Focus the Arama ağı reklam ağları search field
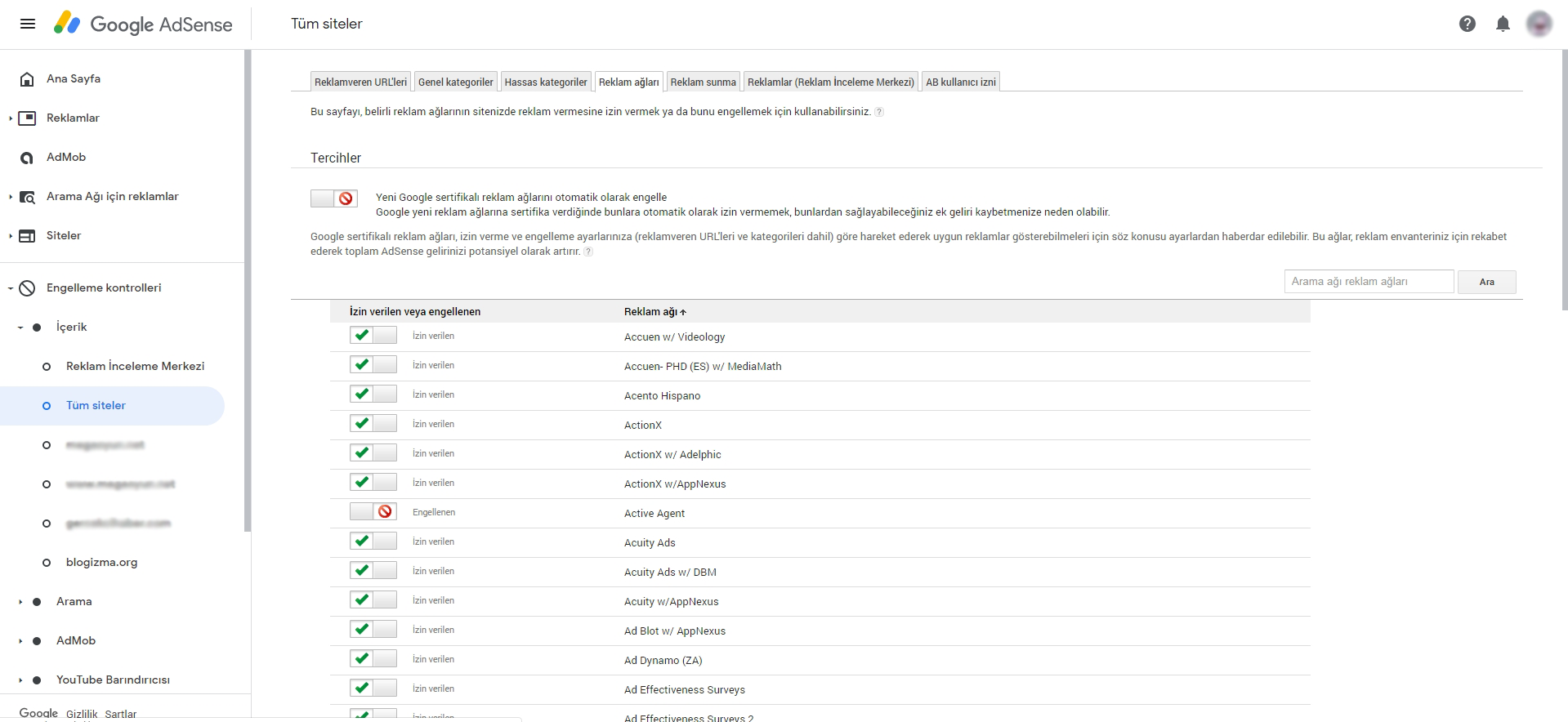The image size is (1568, 722). pos(1369,282)
